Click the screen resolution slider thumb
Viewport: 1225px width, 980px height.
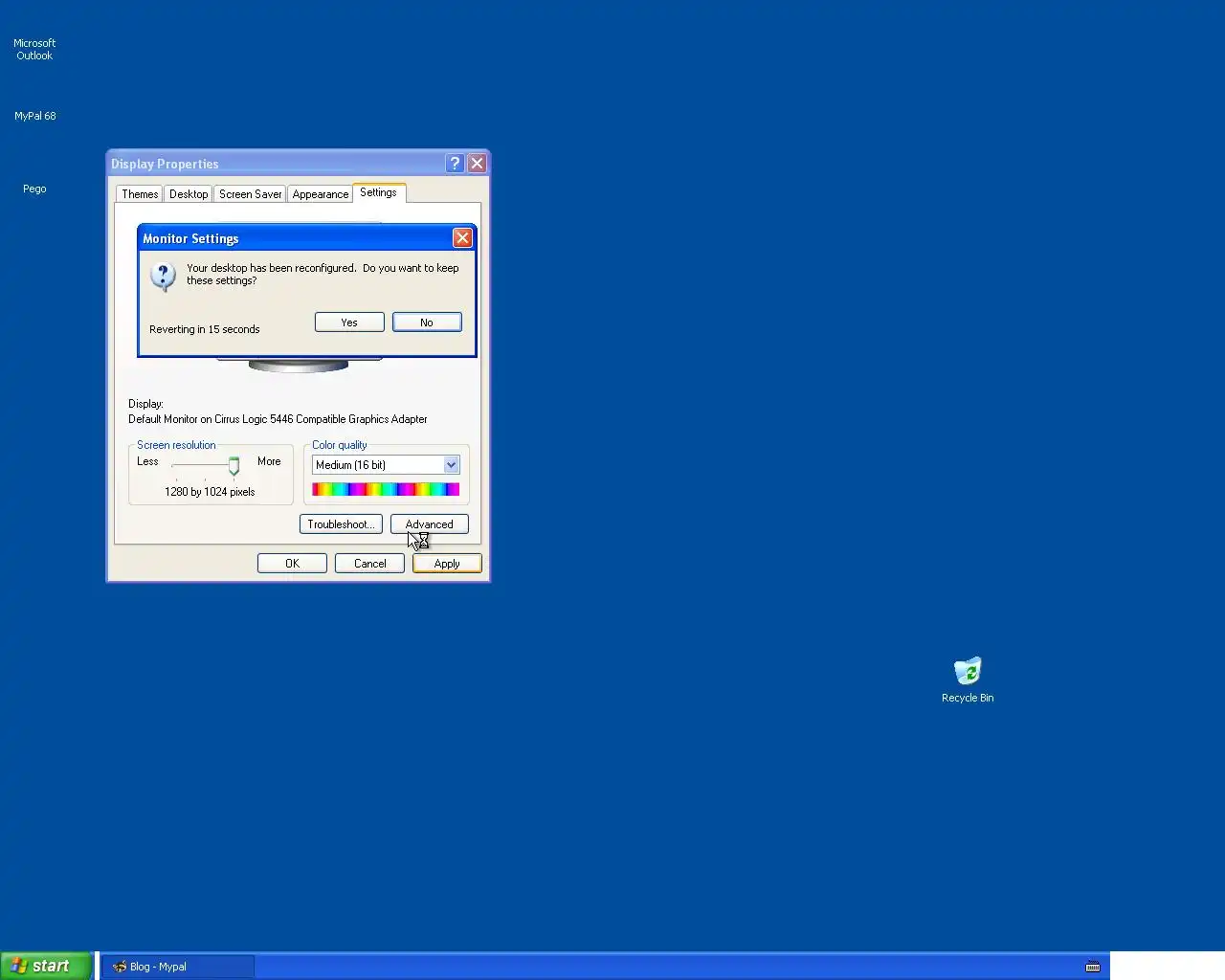[234, 466]
